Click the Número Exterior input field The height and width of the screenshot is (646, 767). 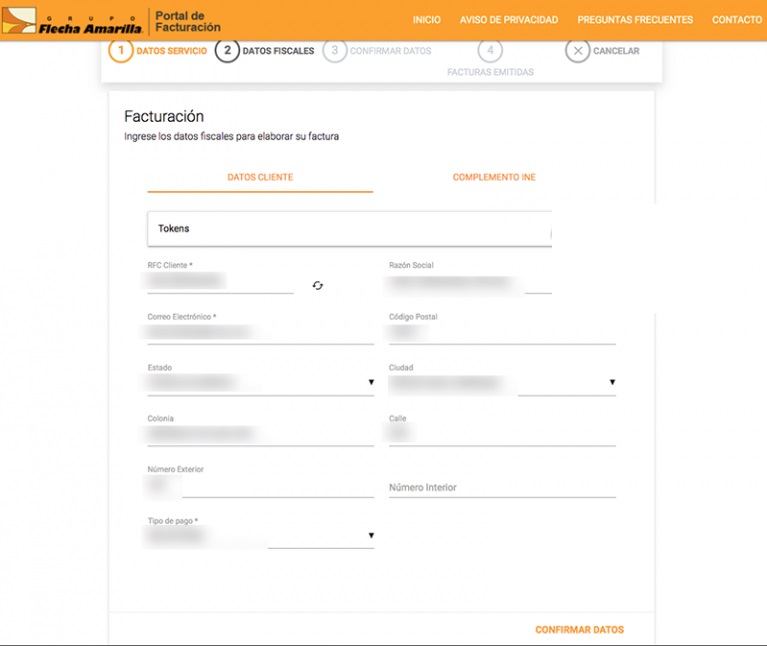(x=260, y=487)
